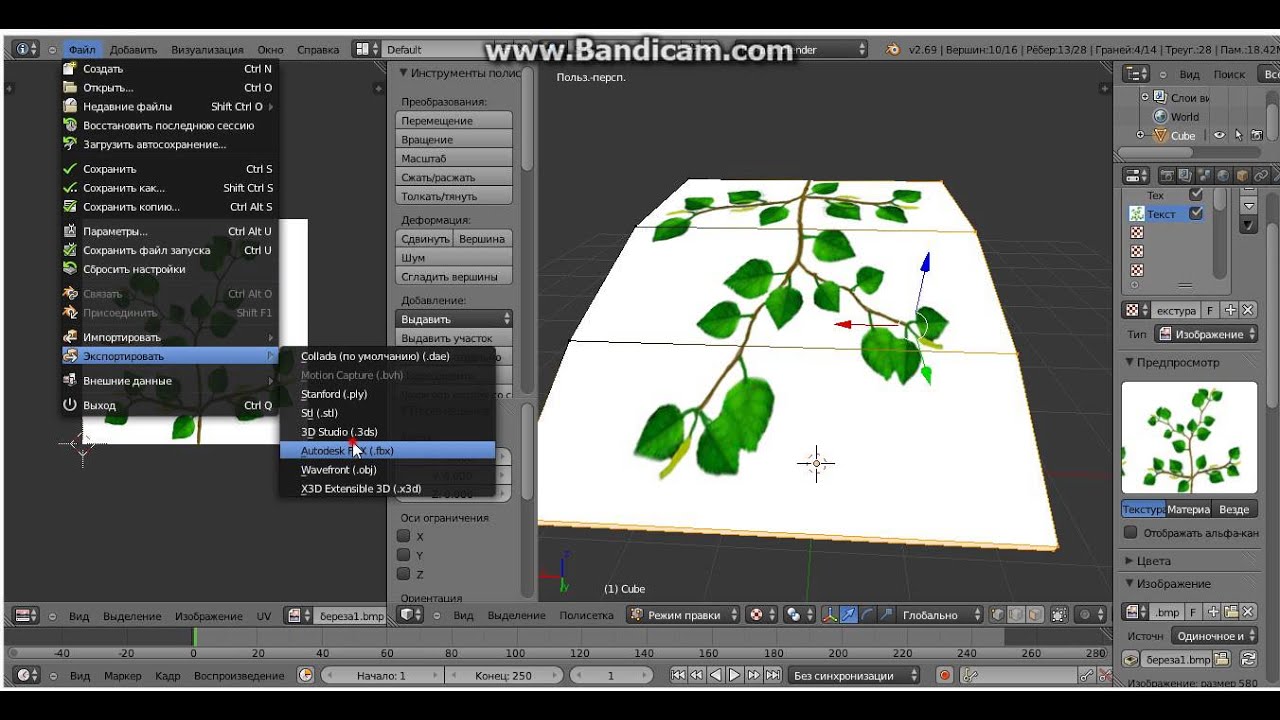This screenshot has height=720, width=1280.
Task: Switch preview to Материал tab
Action: coord(1189,509)
